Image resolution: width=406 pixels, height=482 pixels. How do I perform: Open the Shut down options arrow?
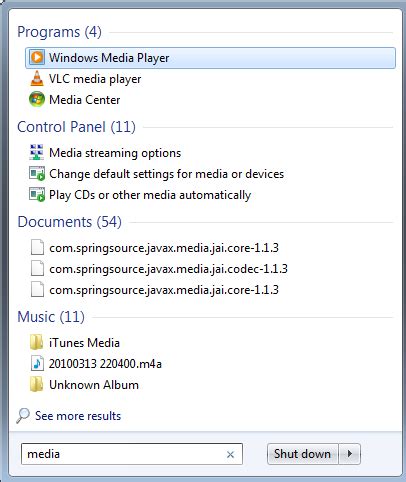click(x=350, y=454)
